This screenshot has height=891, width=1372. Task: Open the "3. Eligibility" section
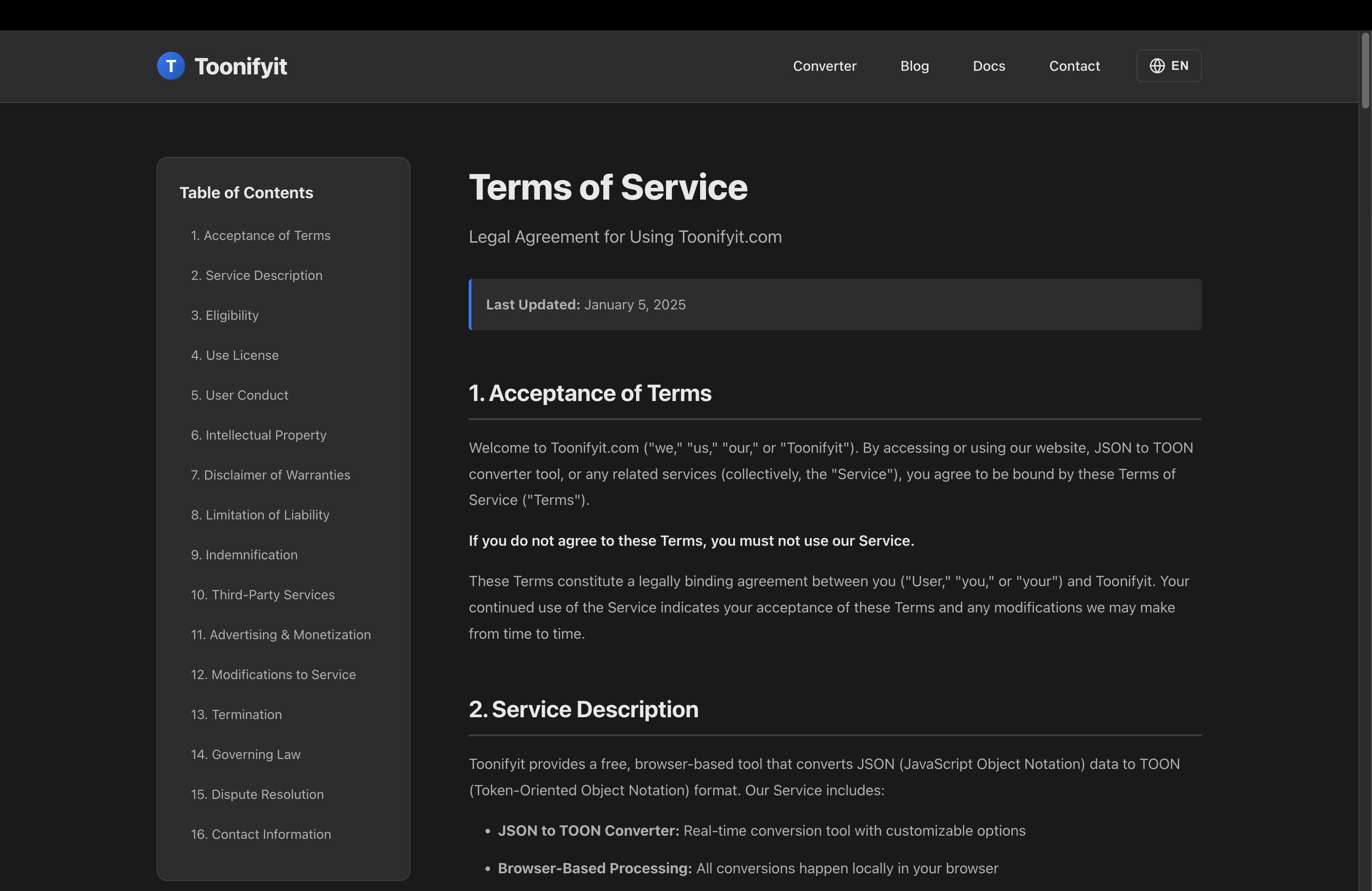(x=224, y=315)
